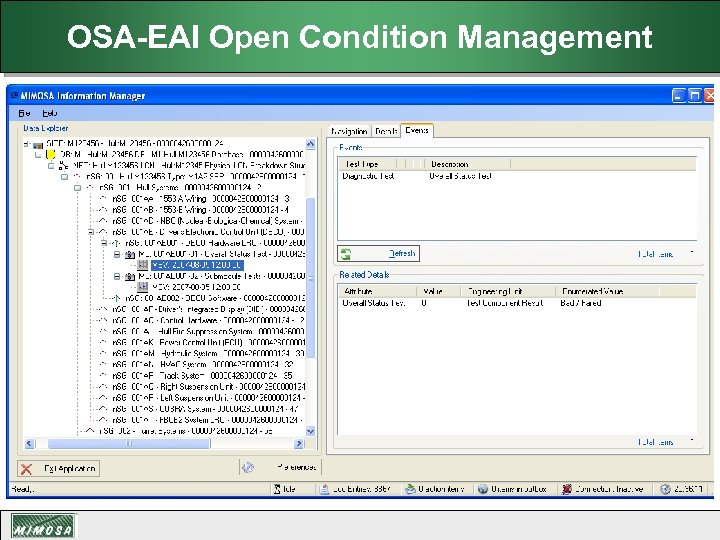This screenshot has width=720, height=540.
Task: Click the Connection Inactive icon in status bar
Action: pyautogui.click(x=567, y=489)
